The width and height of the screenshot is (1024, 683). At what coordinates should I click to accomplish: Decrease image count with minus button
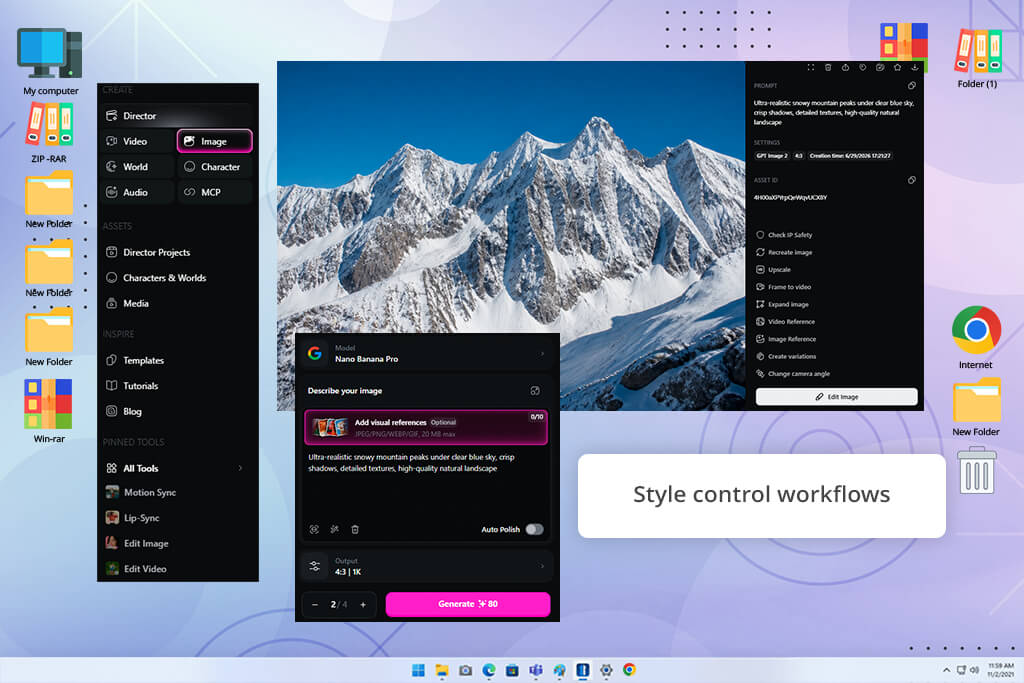[315, 605]
